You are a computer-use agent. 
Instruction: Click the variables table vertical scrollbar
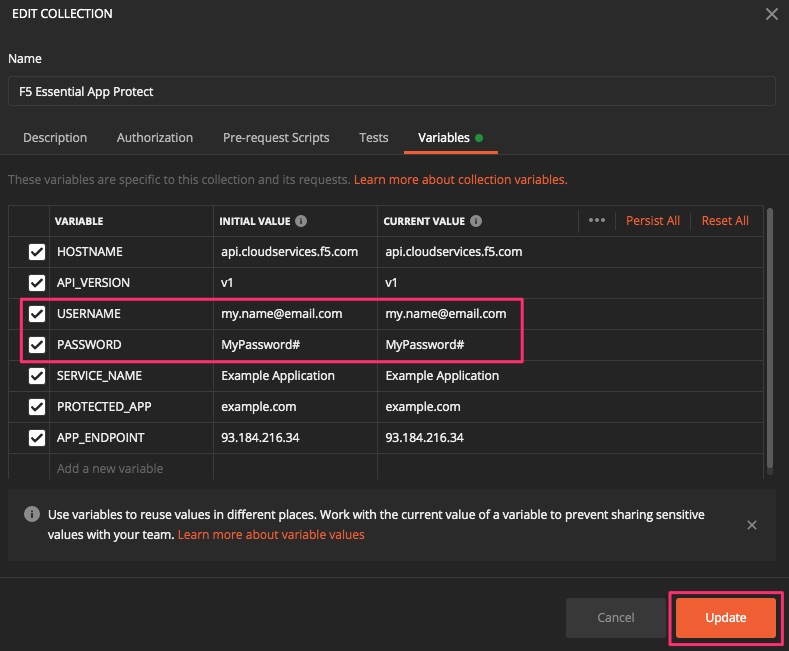pyautogui.click(x=769, y=340)
